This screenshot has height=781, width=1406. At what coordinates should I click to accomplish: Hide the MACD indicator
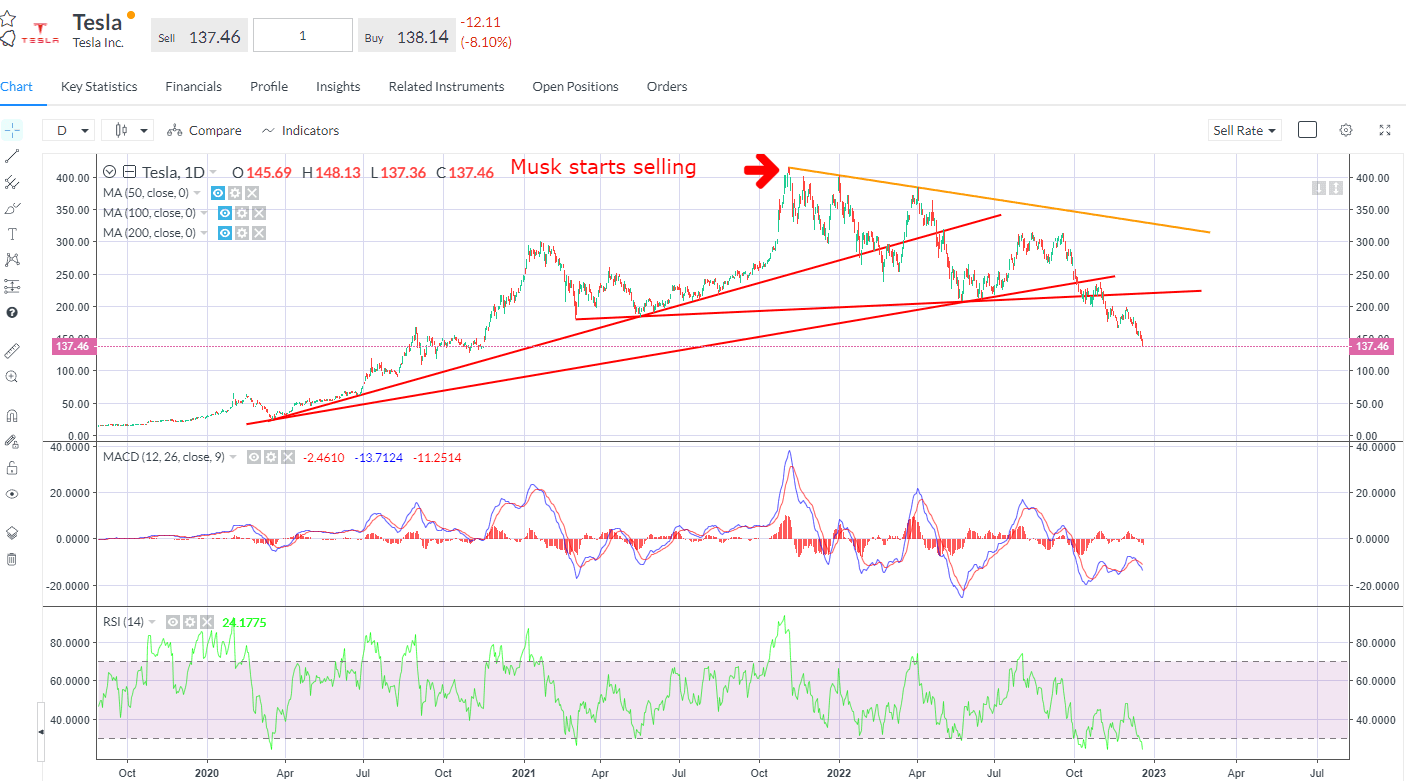click(254, 457)
